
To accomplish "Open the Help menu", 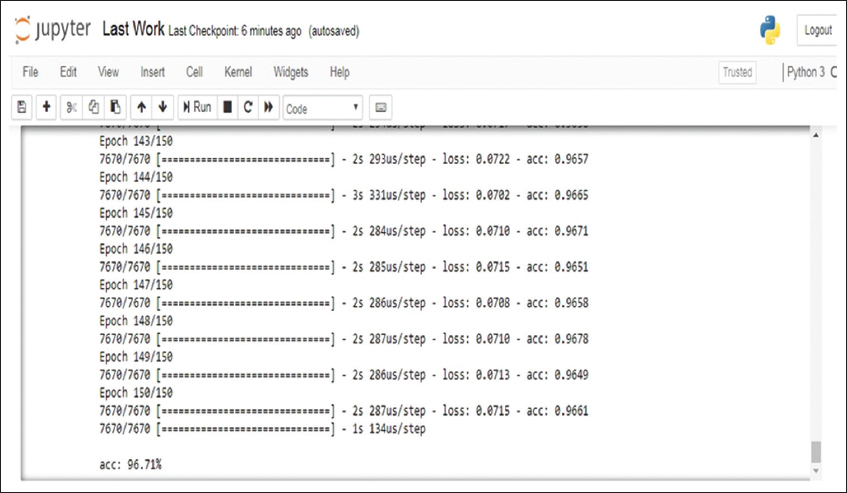I will 340,72.
